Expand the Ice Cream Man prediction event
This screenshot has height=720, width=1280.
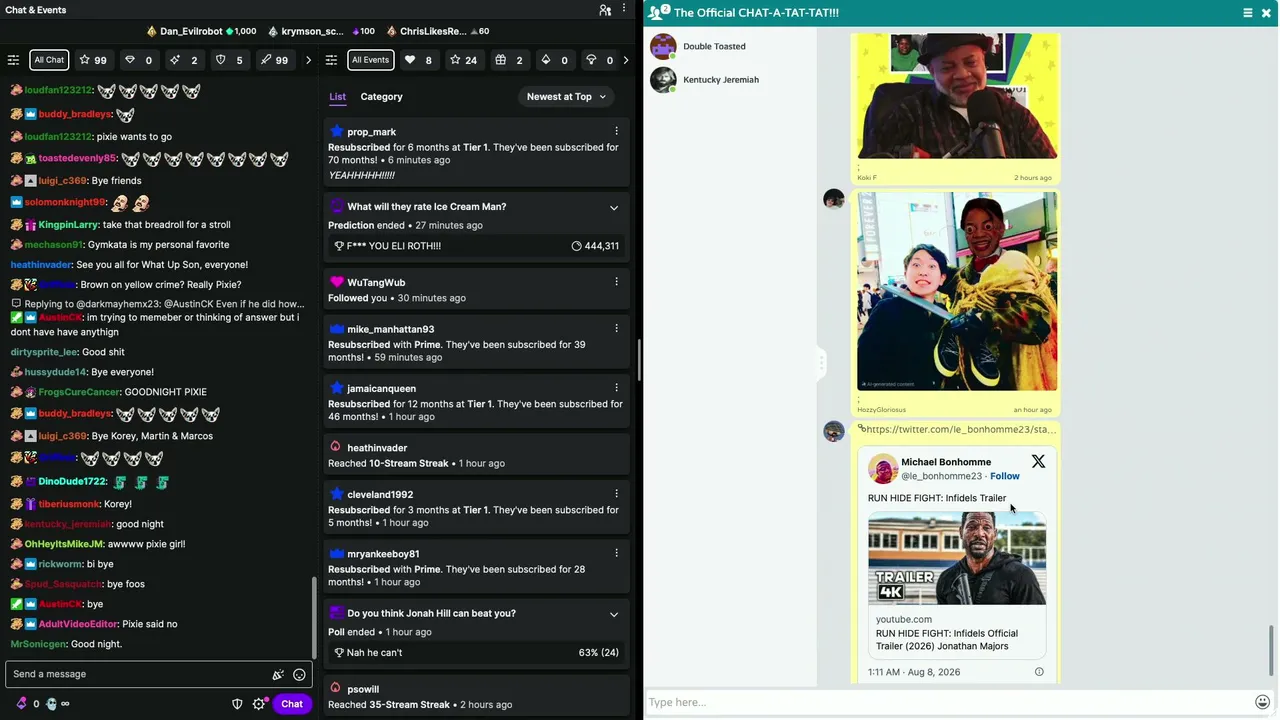click(x=614, y=207)
